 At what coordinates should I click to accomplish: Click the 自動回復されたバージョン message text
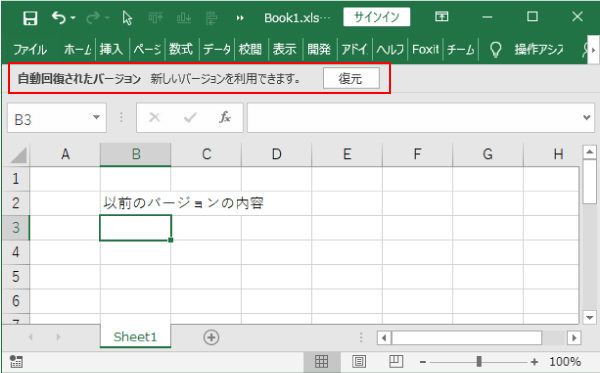coord(79,79)
